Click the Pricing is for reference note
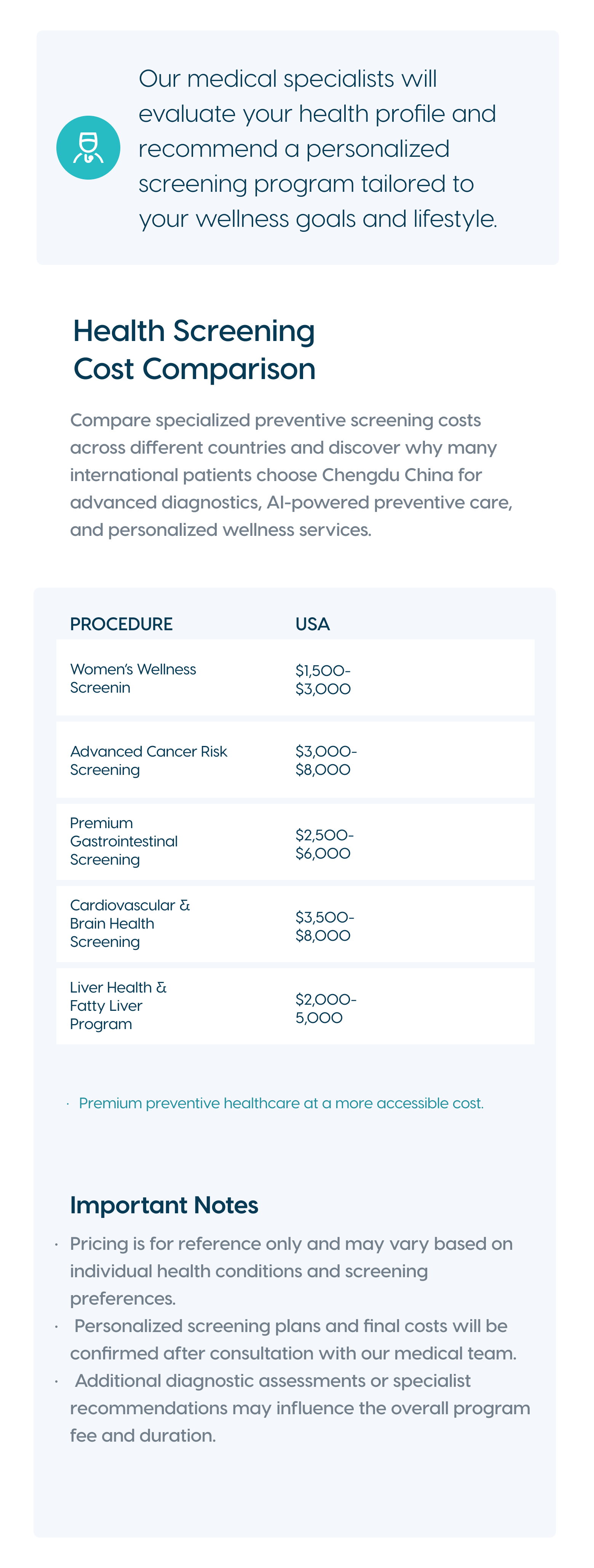The width and height of the screenshot is (594, 1568). pyautogui.click(x=291, y=1271)
